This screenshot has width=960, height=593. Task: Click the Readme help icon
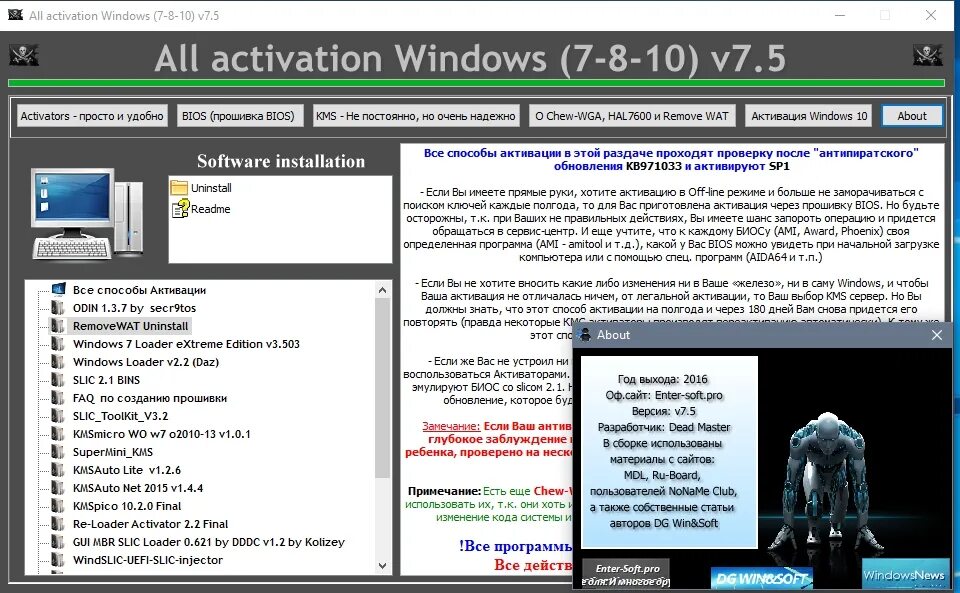(180, 209)
